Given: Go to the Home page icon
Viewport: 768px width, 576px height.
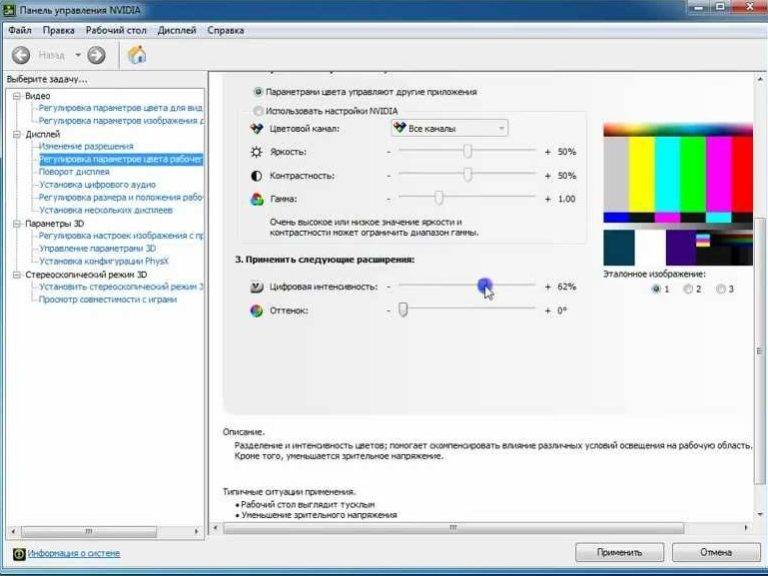Looking at the screenshot, I should [x=137, y=55].
